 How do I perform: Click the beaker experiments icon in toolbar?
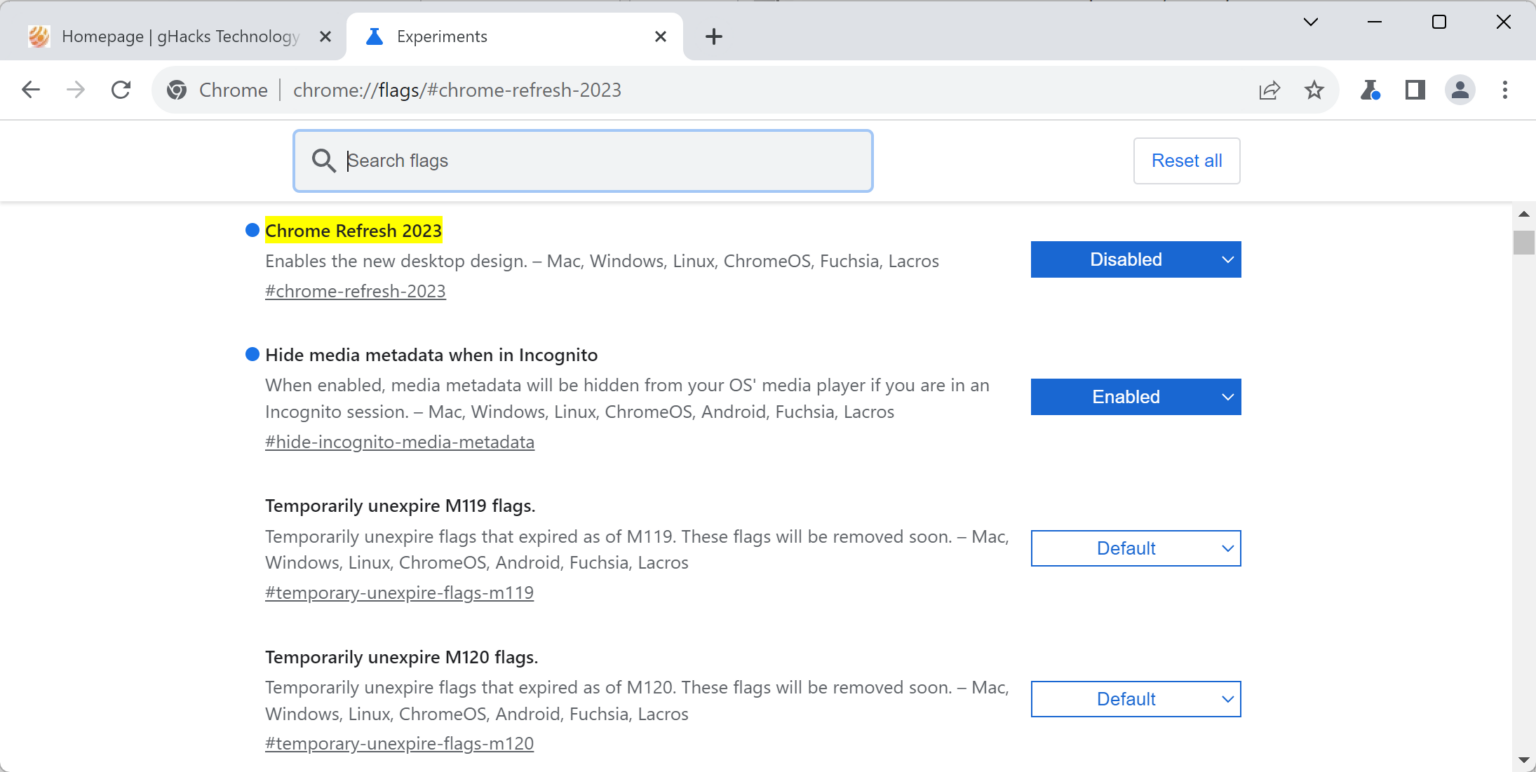coord(1370,90)
